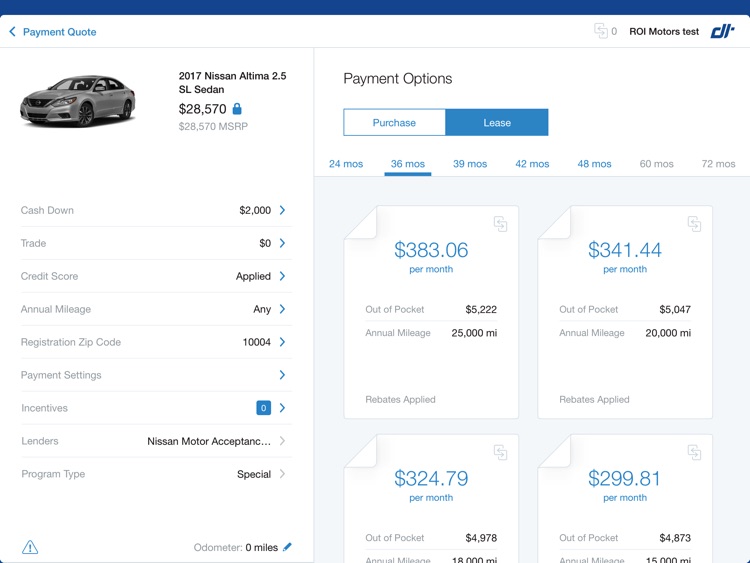The height and width of the screenshot is (563, 750).
Task: Open the Incentives count badge
Action: (x=264, y=408)
